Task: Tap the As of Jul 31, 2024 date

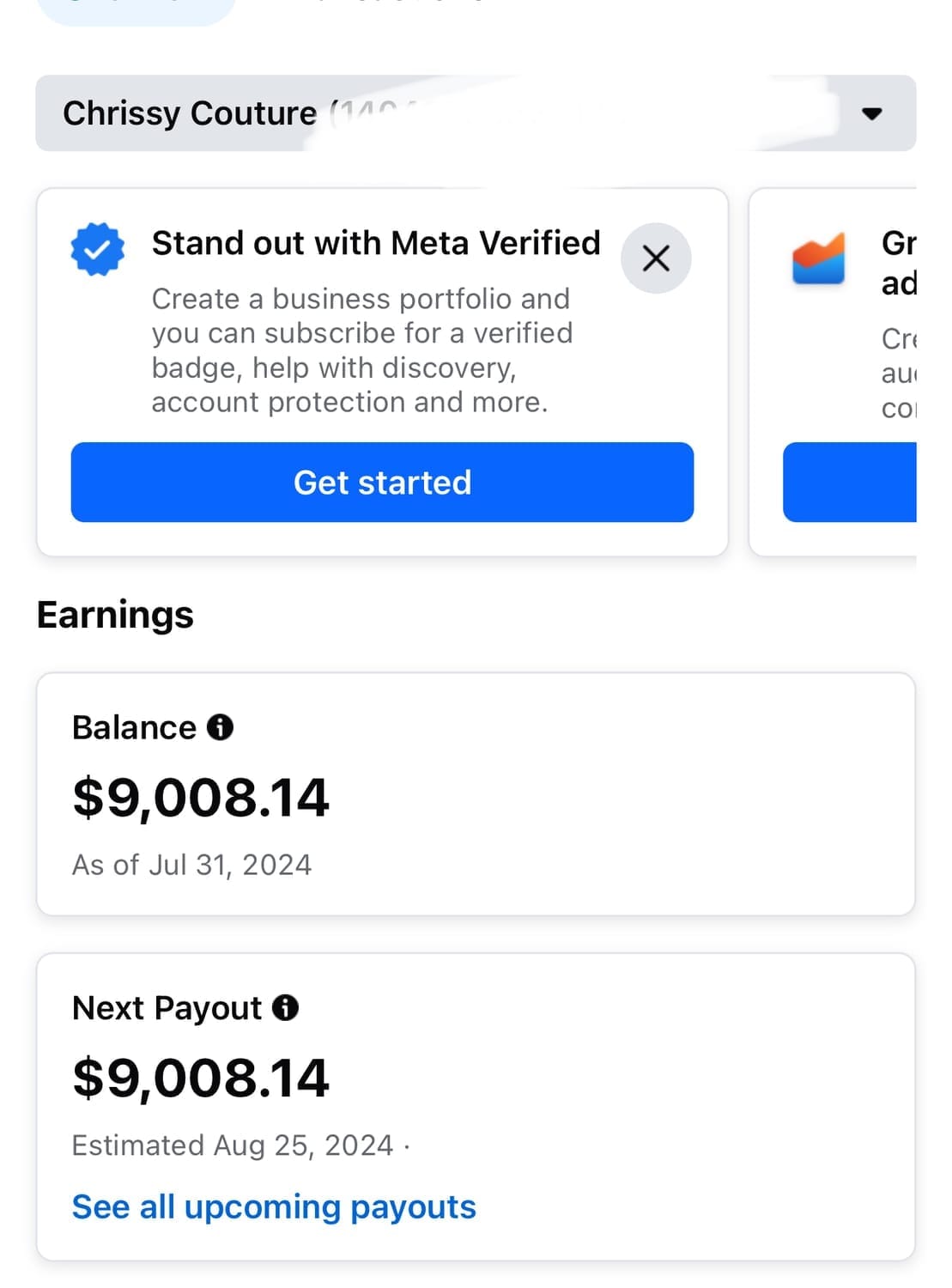Action: tap(191, 865)
